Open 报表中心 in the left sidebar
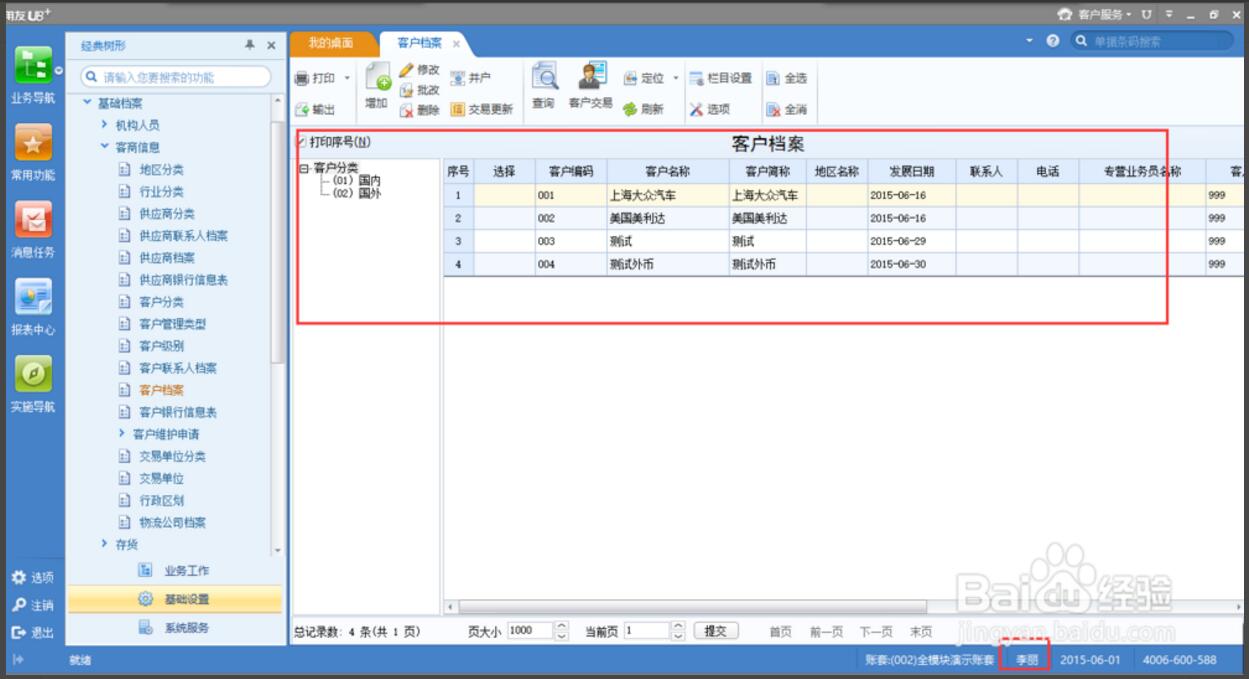This screenshot has height=679, width=1249. tap(32, 304)
